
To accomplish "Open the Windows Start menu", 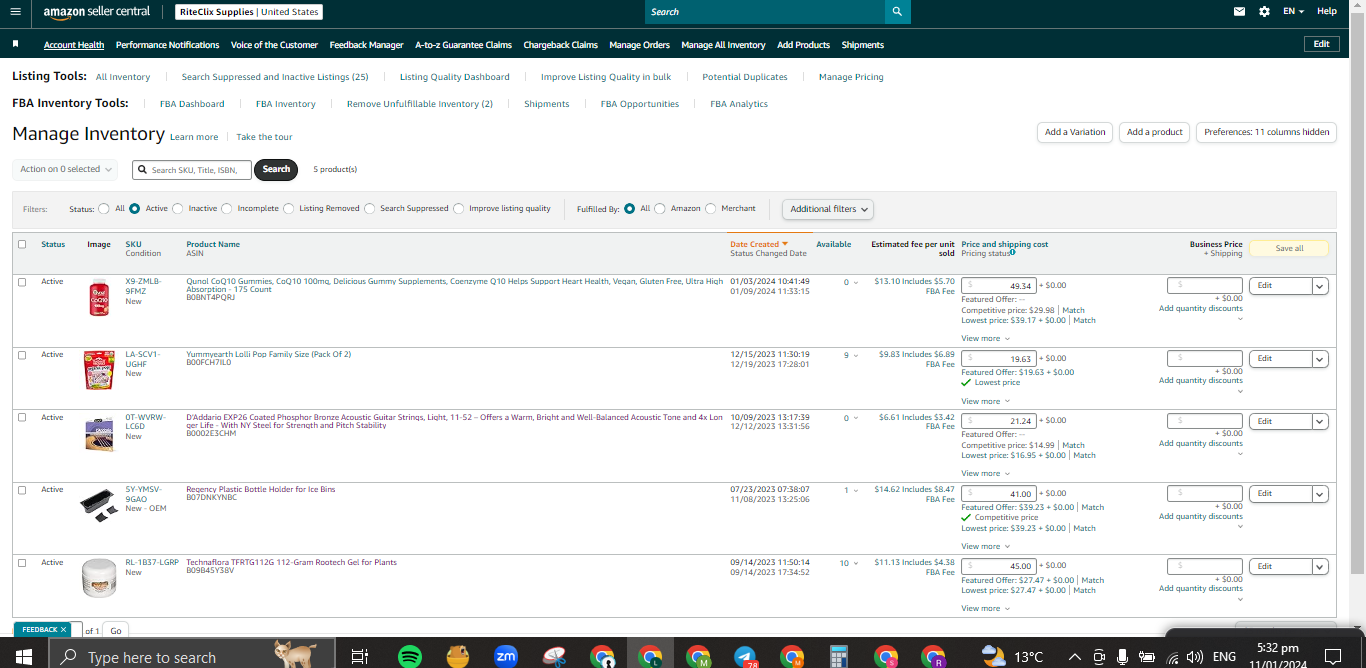I will pos(24,657).
